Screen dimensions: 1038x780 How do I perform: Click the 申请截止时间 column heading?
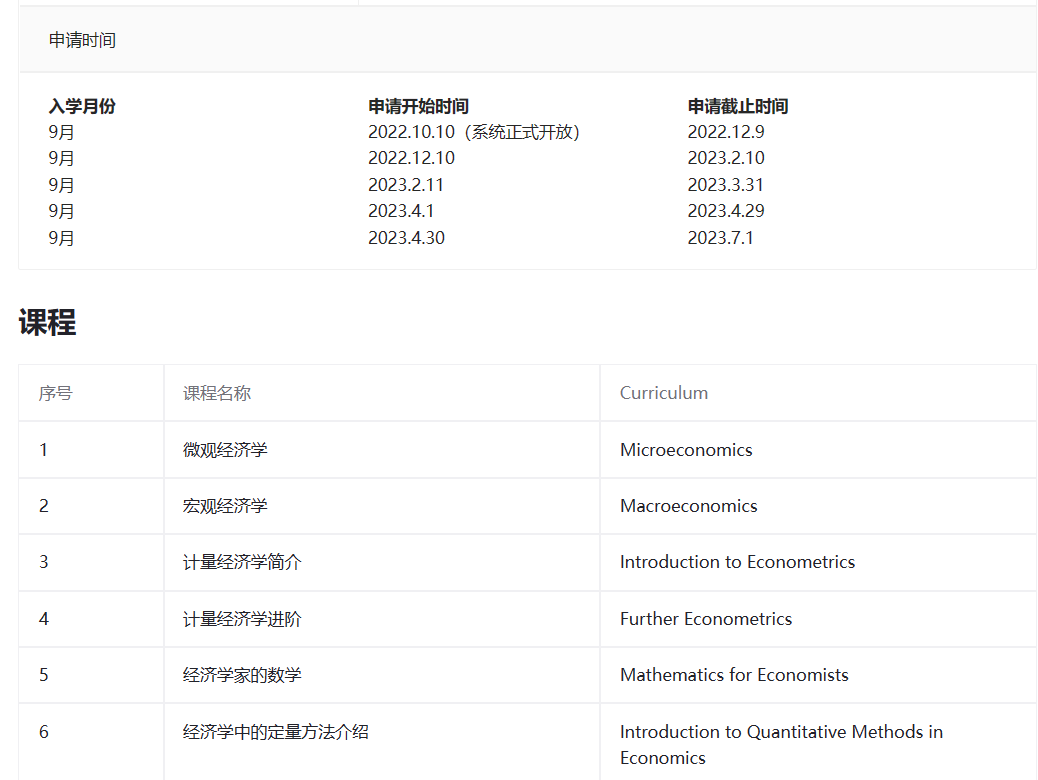pyautogui.click(x=737, y=106)
